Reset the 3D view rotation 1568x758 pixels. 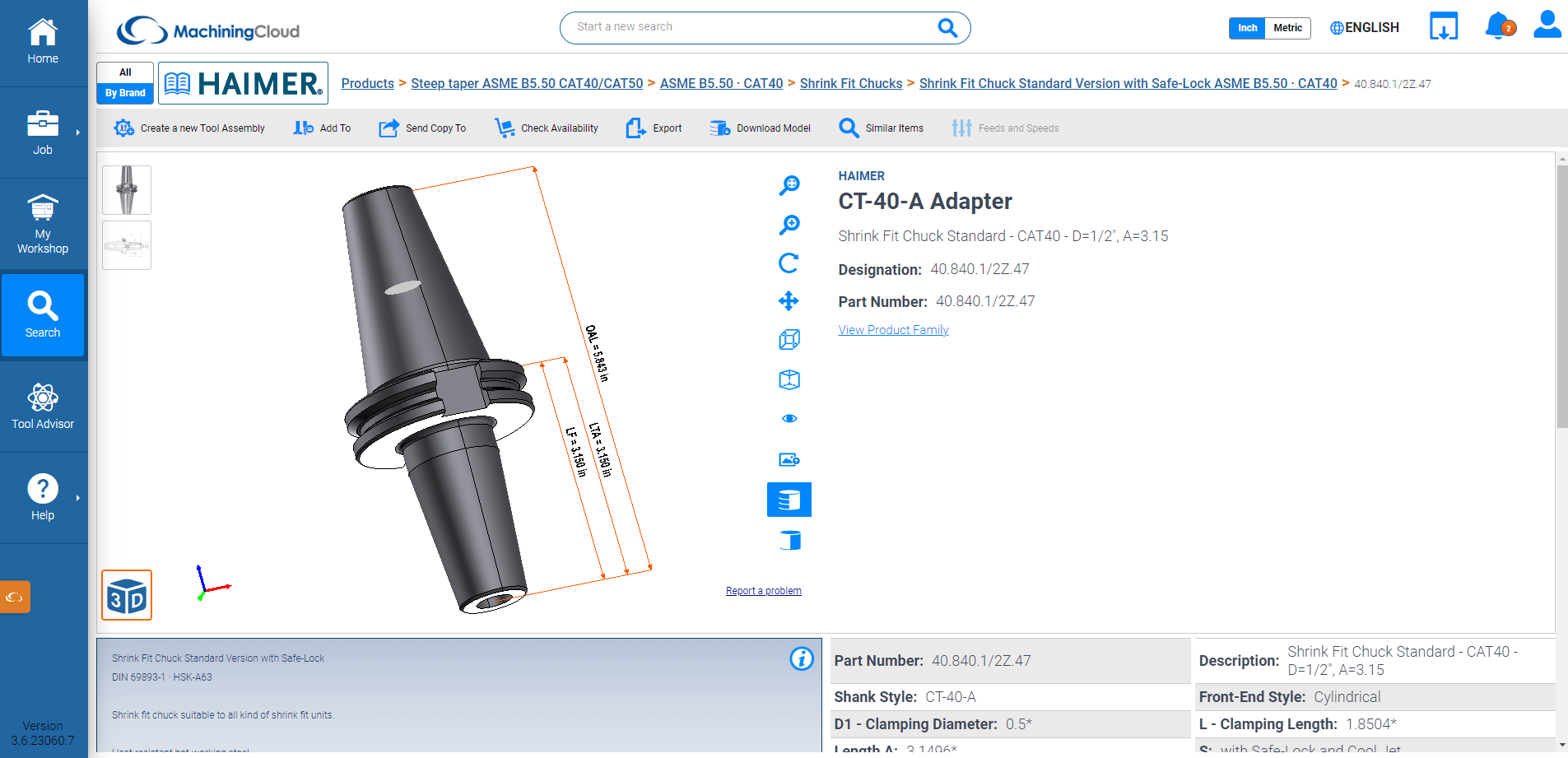point(789,263)
